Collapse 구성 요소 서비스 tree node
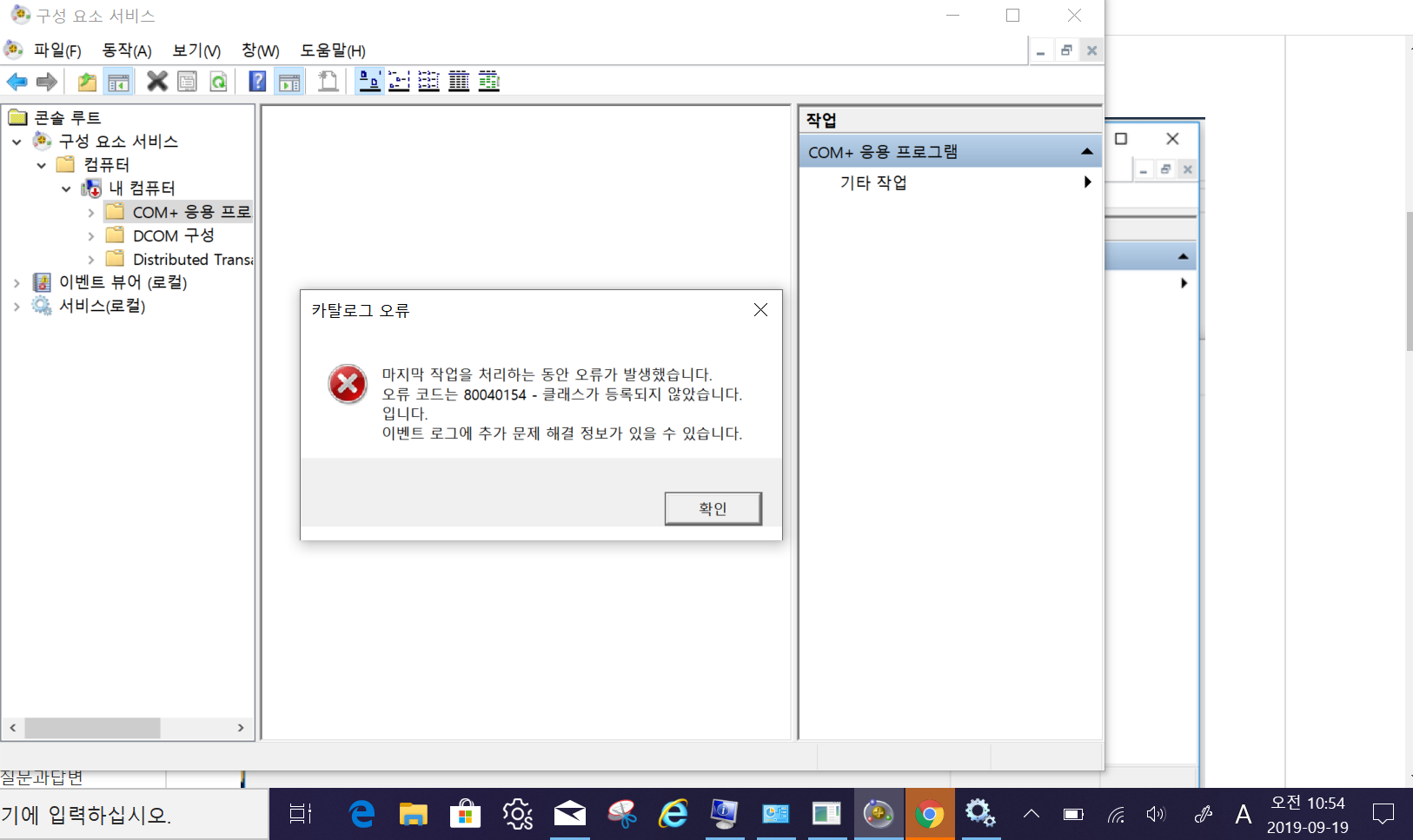This screenshot has height=840, width=1413. click(x=17, y=142)
